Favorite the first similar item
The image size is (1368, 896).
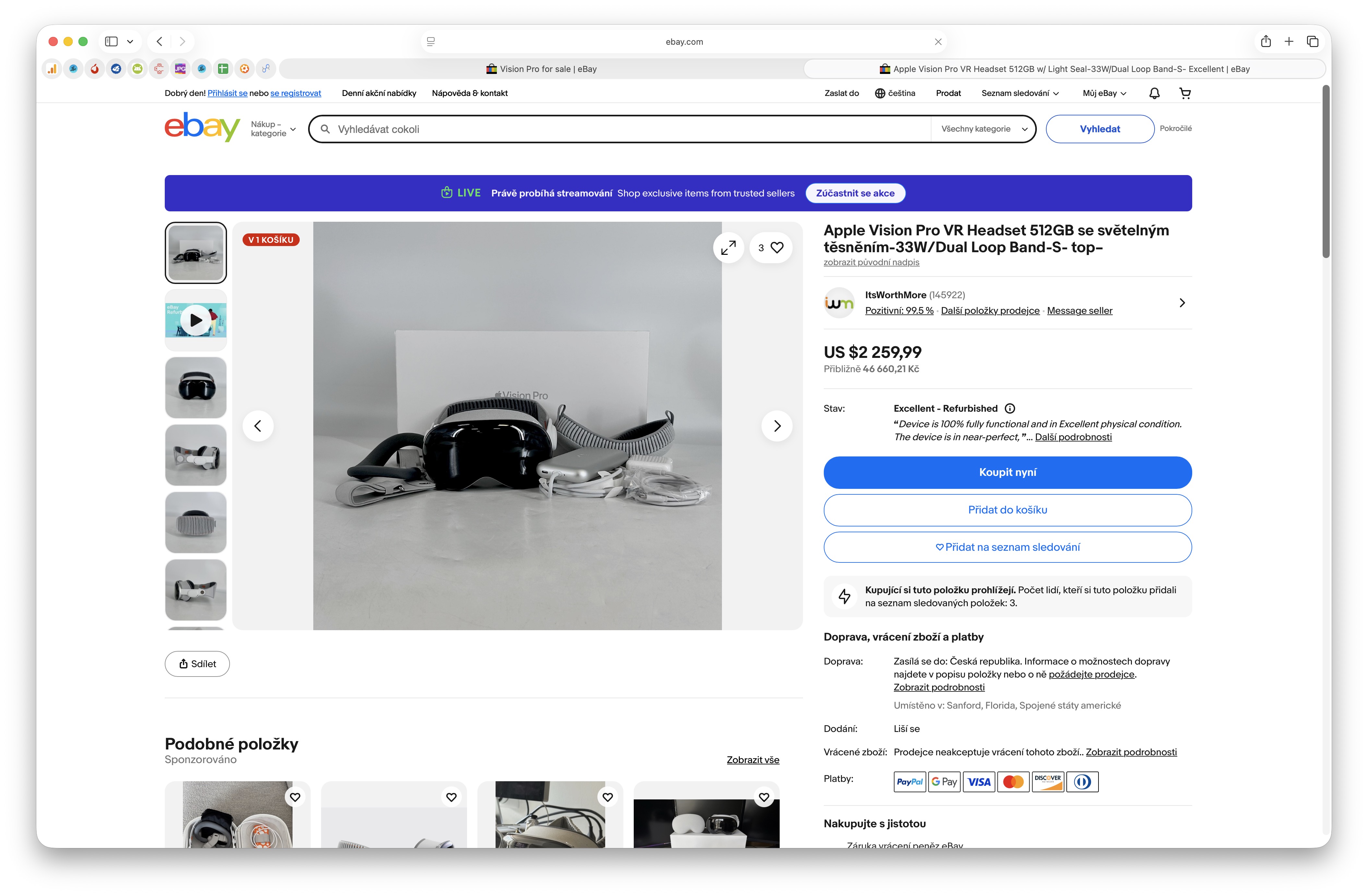click(x=295, y=797)
